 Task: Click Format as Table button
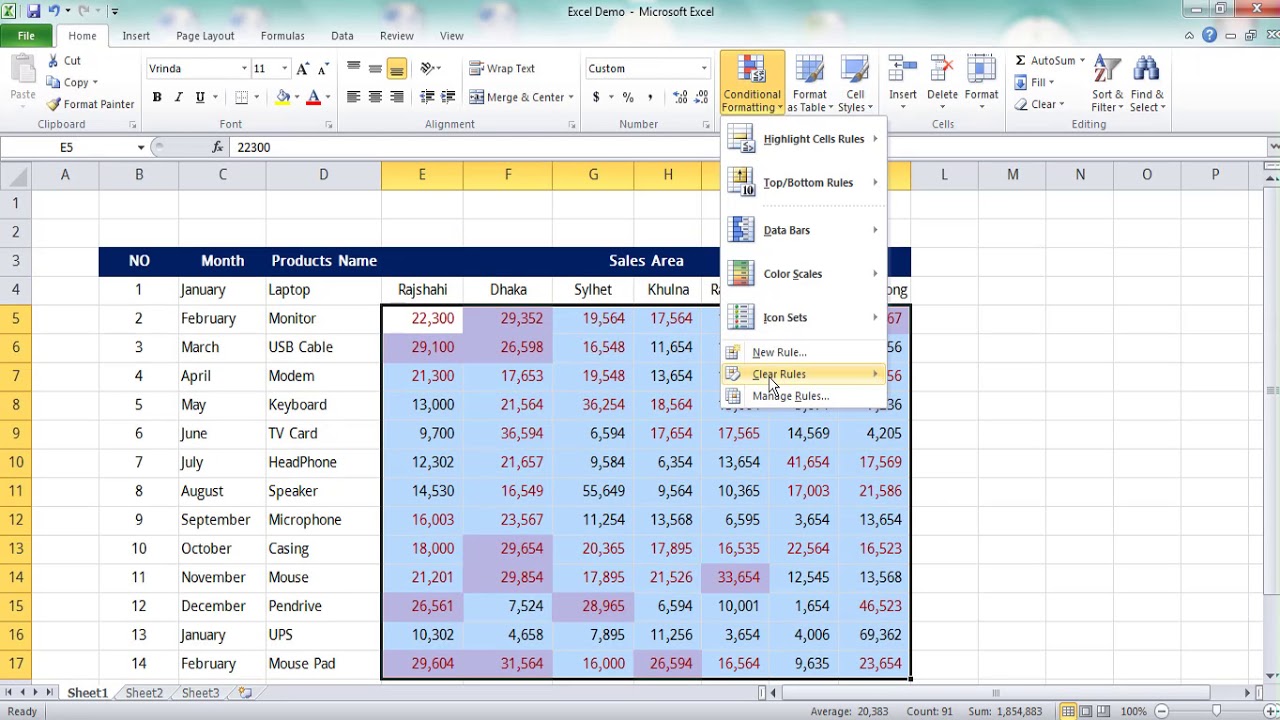[x=809, y=83]
